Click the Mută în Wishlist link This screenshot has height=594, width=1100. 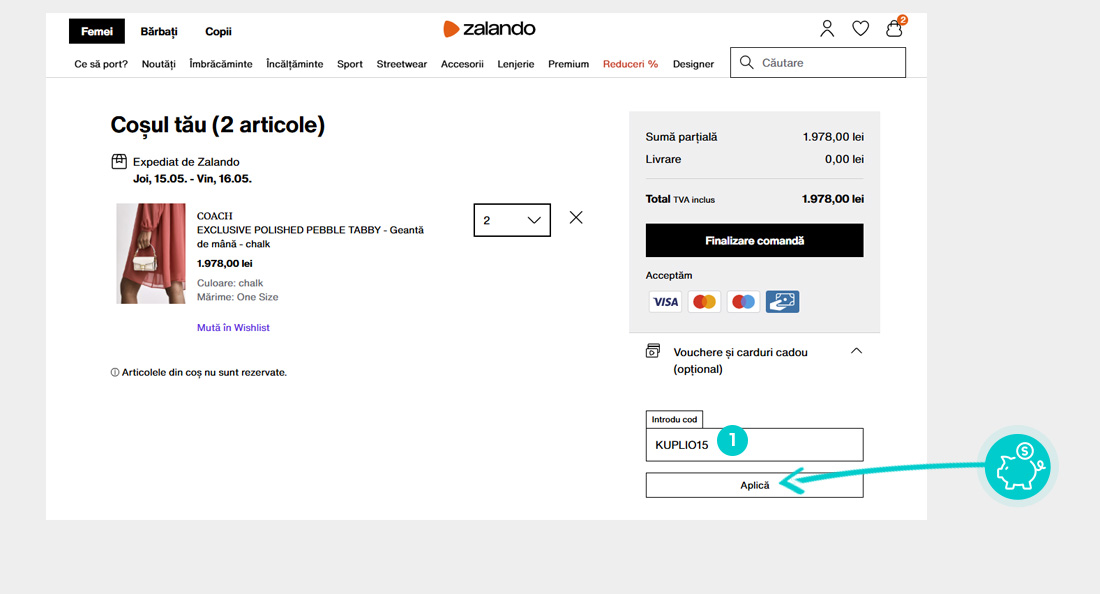[233, 328]
